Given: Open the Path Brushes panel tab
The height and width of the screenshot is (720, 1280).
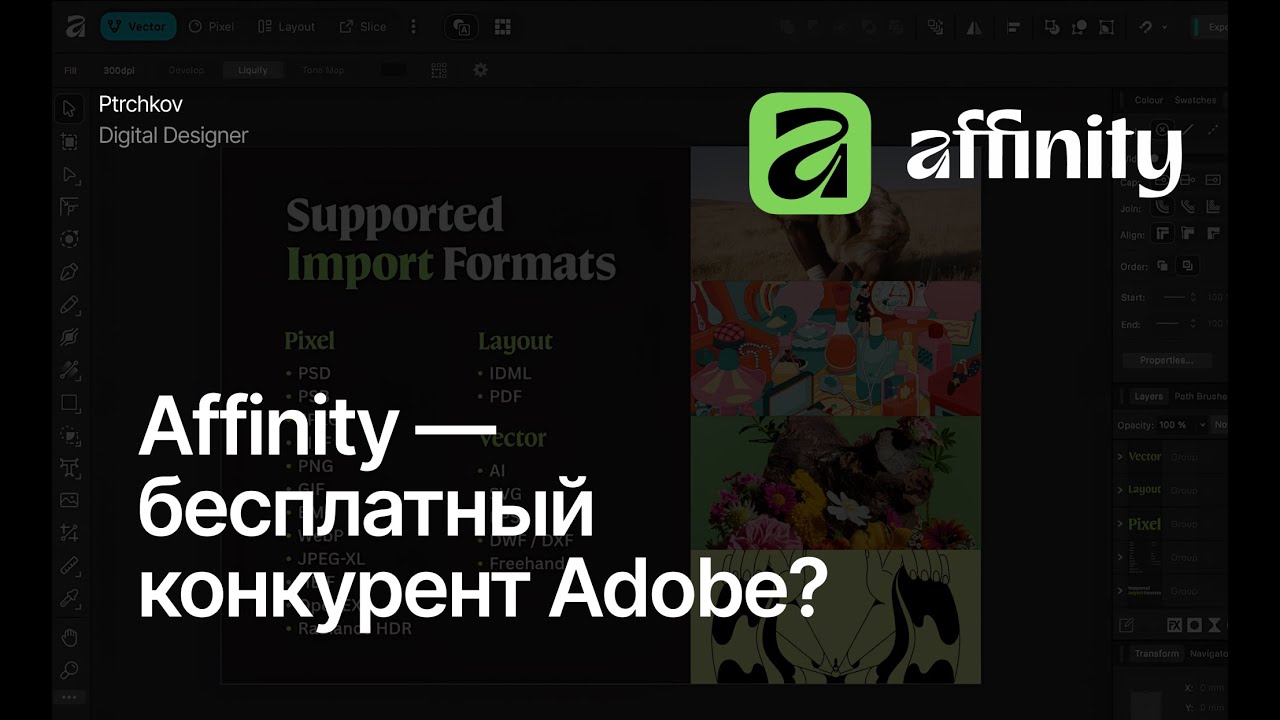Looking at the screenshot, I should [x=1200, y=396].
